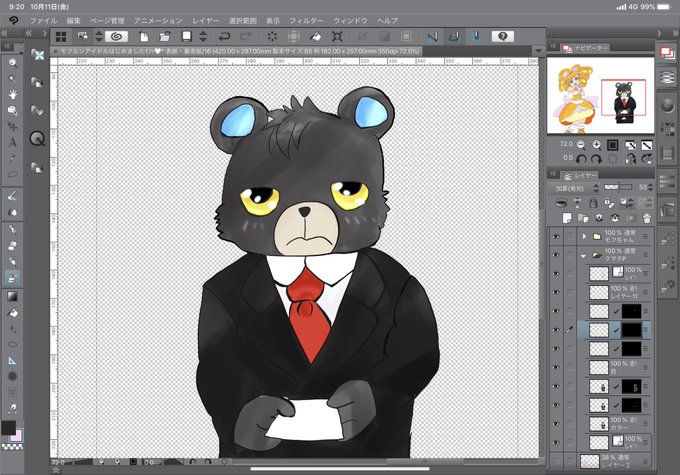Open the フィルター menu

click(306, 20)
